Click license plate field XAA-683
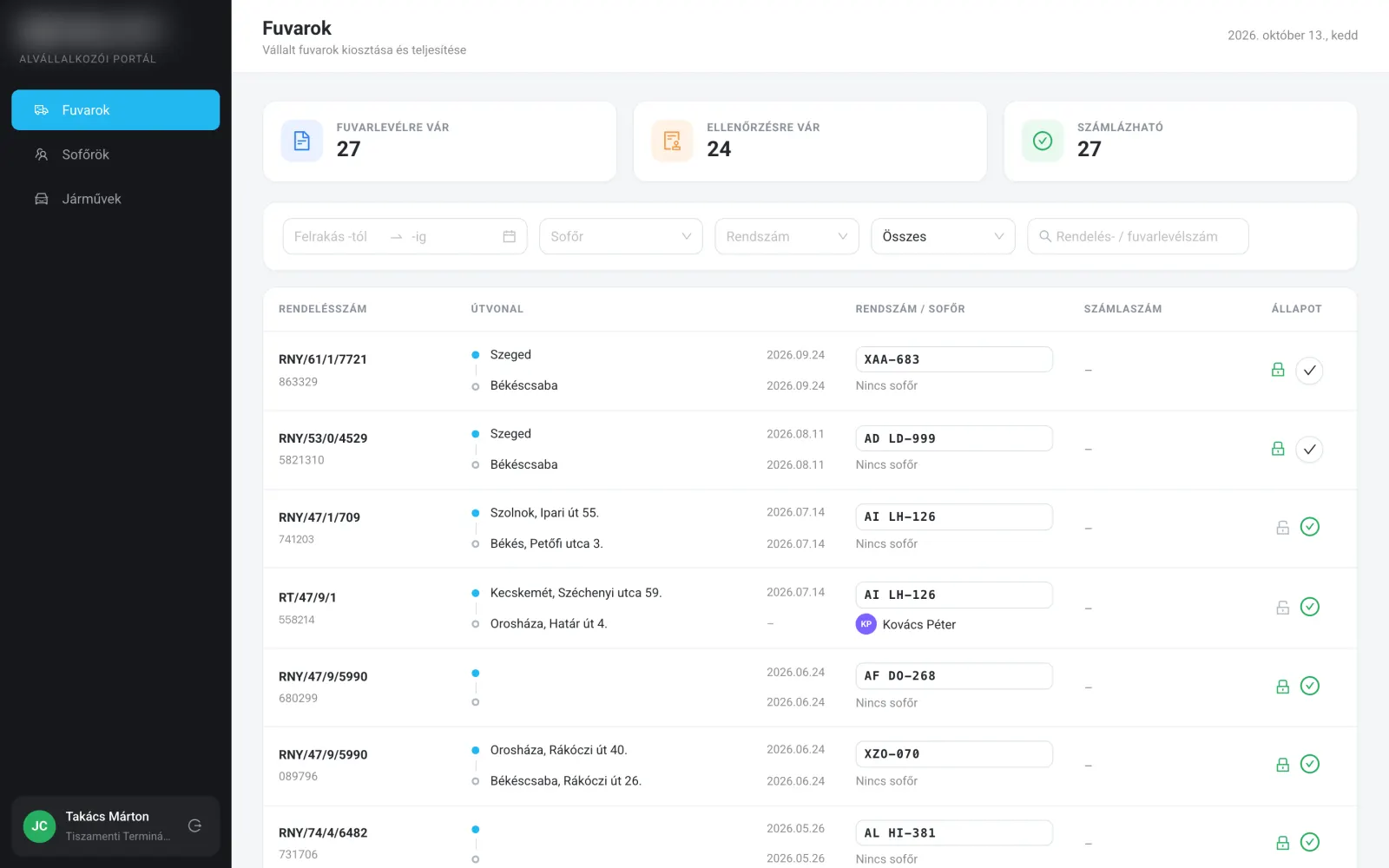Viewport: 1389px width, 868px height. tap(954, 359)
